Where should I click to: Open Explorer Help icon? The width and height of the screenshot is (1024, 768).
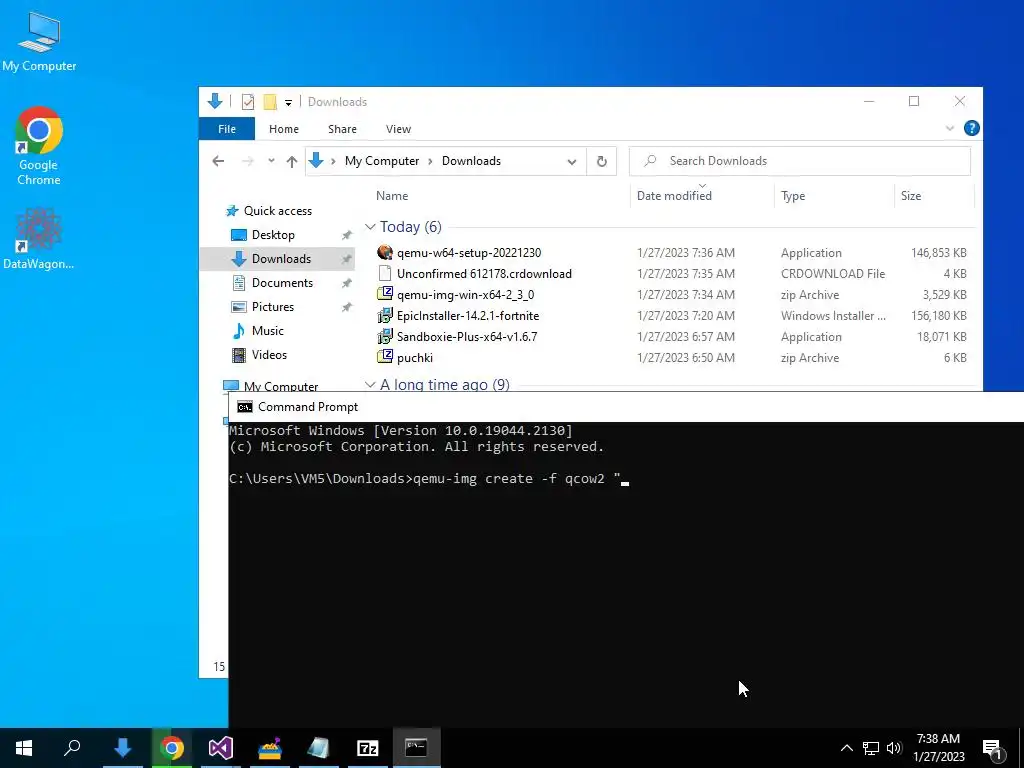click(972, 128)
